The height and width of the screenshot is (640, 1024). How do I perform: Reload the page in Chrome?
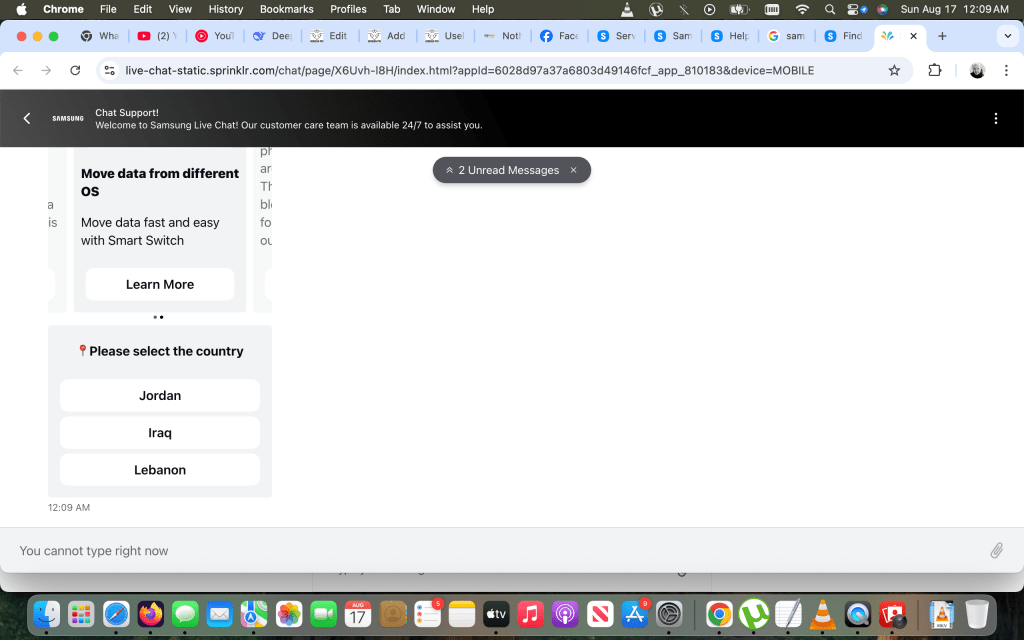point(75,71)
